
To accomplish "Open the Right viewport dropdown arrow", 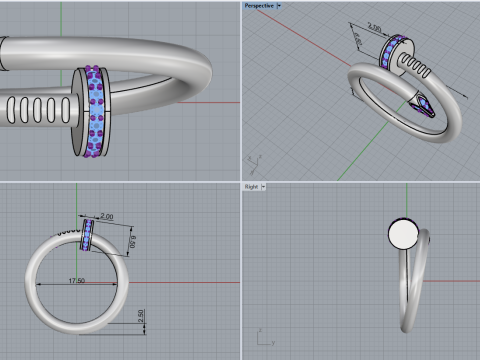I will pos(263,187).
